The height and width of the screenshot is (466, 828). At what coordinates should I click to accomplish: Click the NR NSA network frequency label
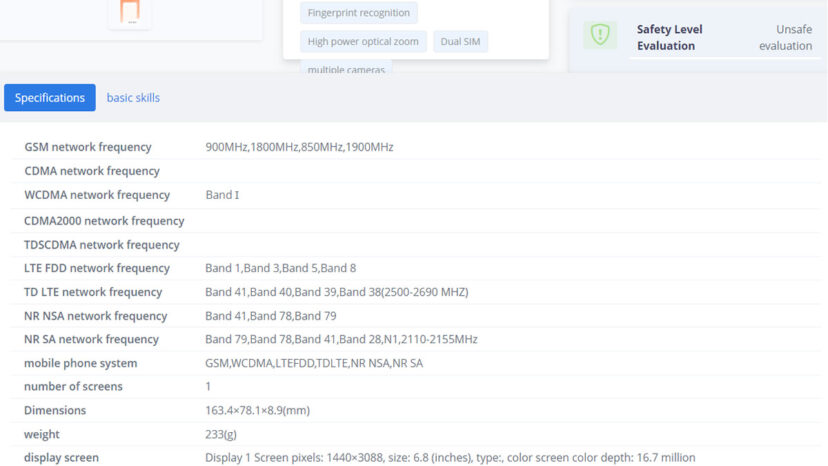96,316
